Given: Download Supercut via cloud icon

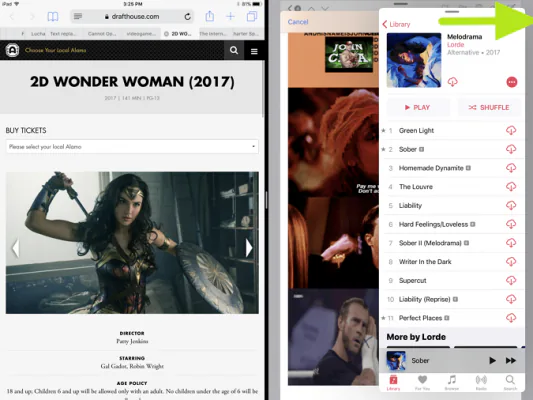Looking at the screenshot, I should pos(511,280).
